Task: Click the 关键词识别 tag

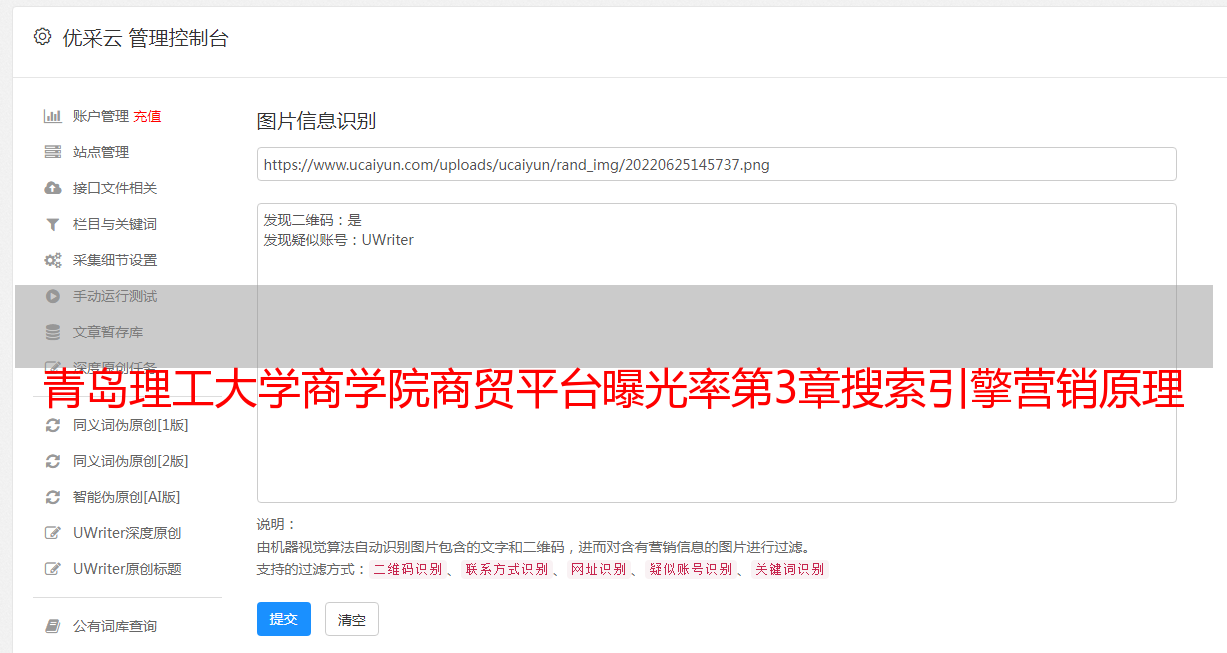Action: (x=789, y=569)
